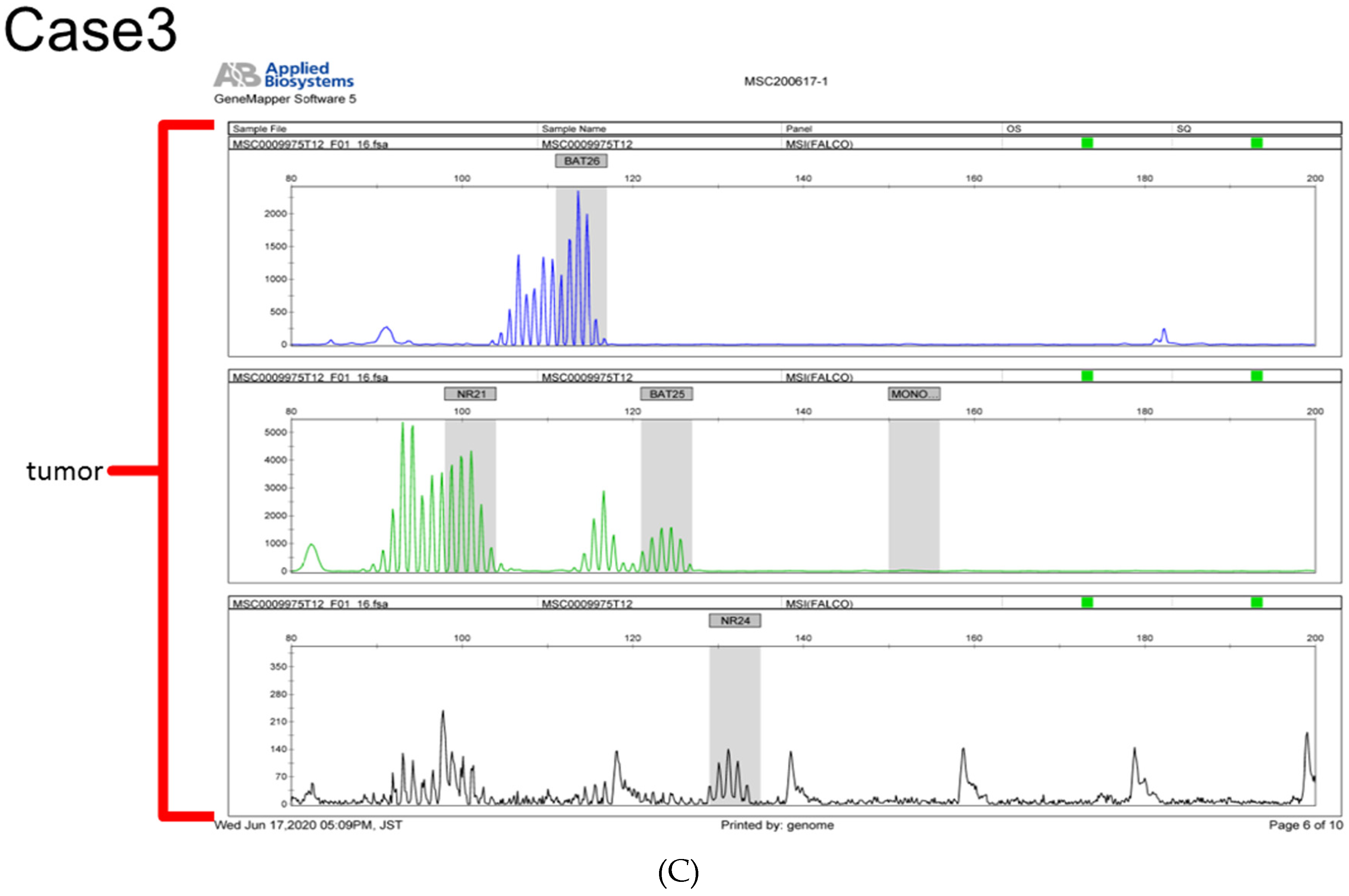Click the Sample File column header
Image resolution: width=1349 pixels, height=896 pixels.
(259, 129)
